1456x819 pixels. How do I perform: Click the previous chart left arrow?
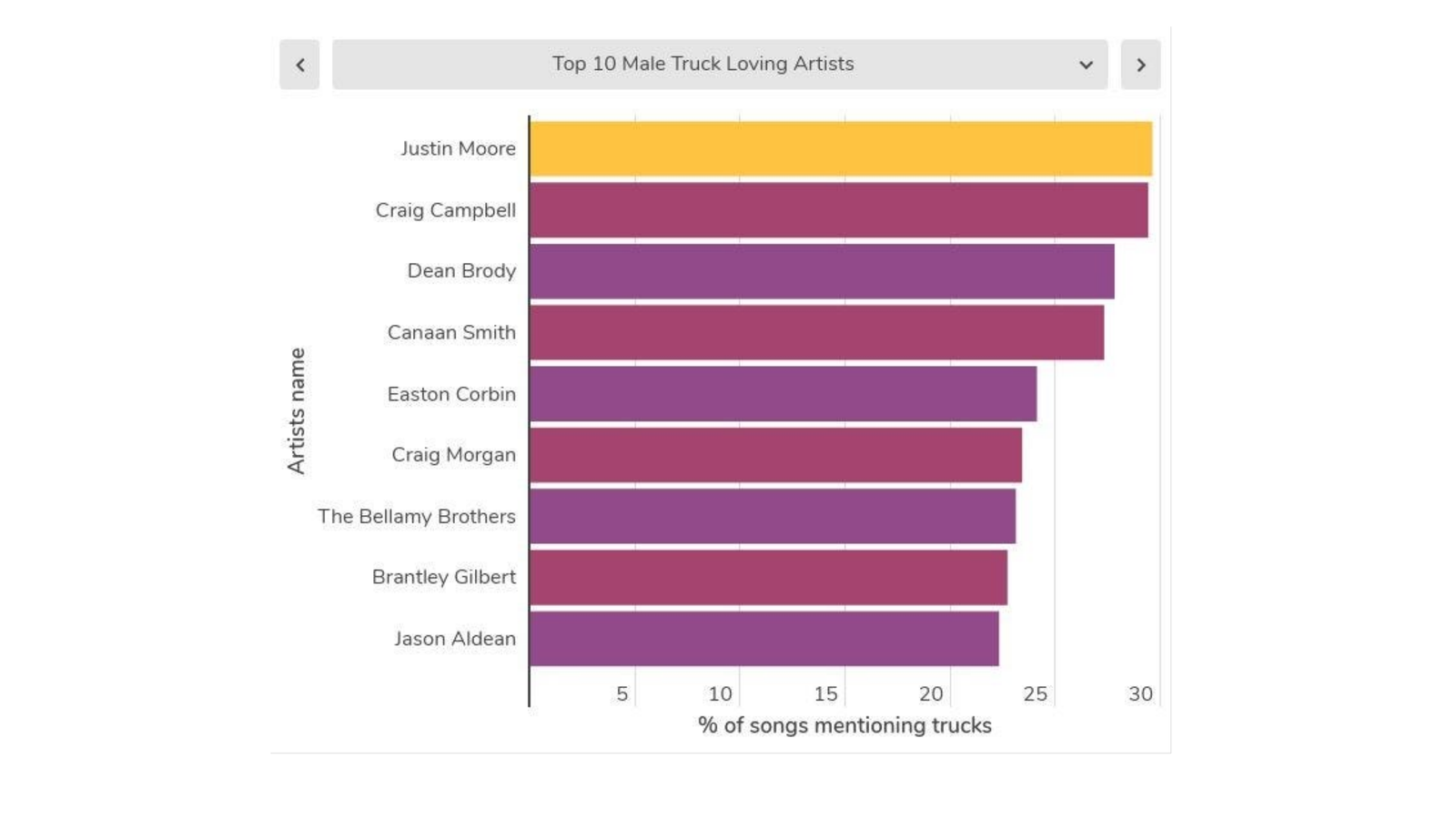(x=299, y=65)
